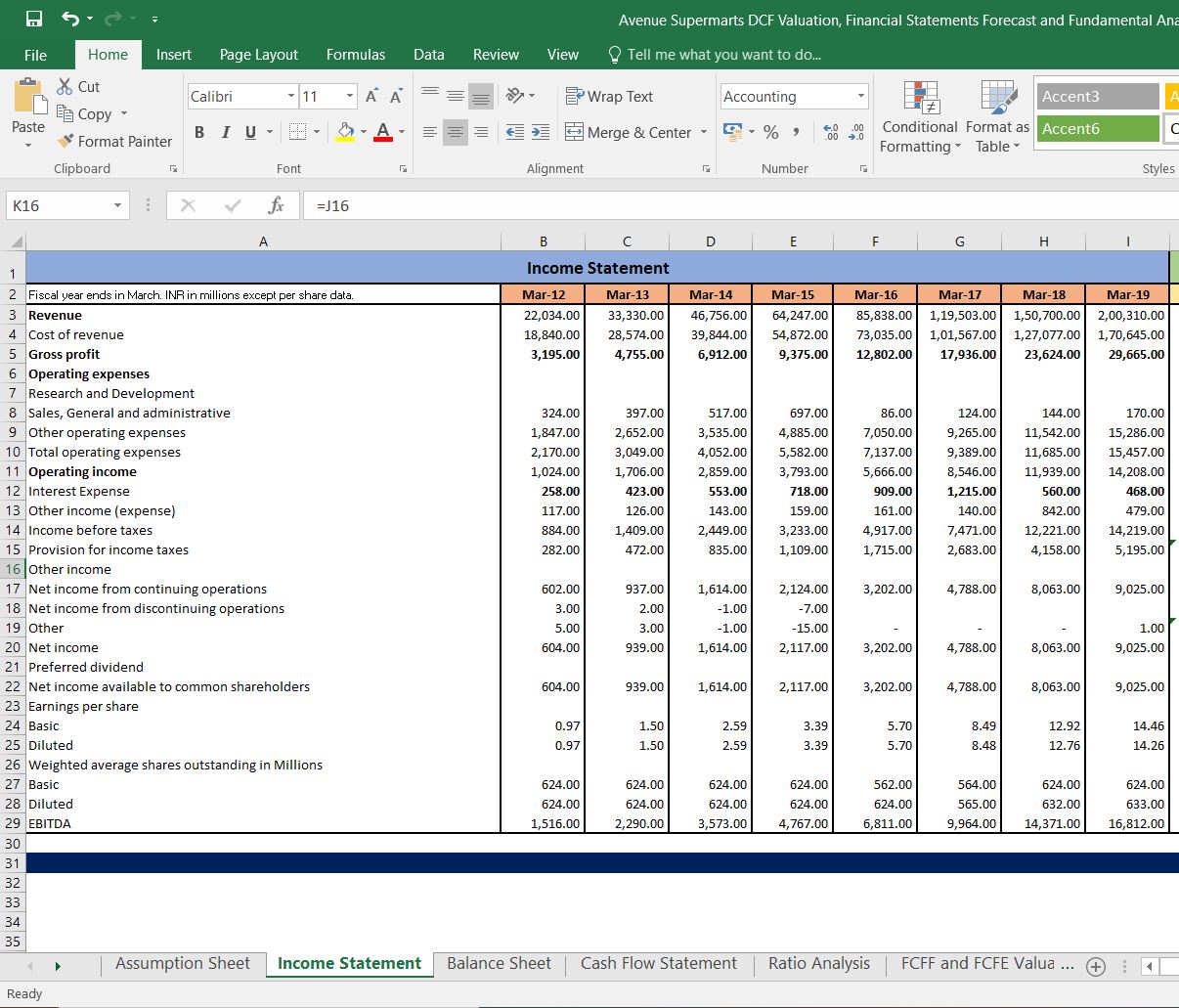
Task: Click Align Left icon
Action: point(430,132)
